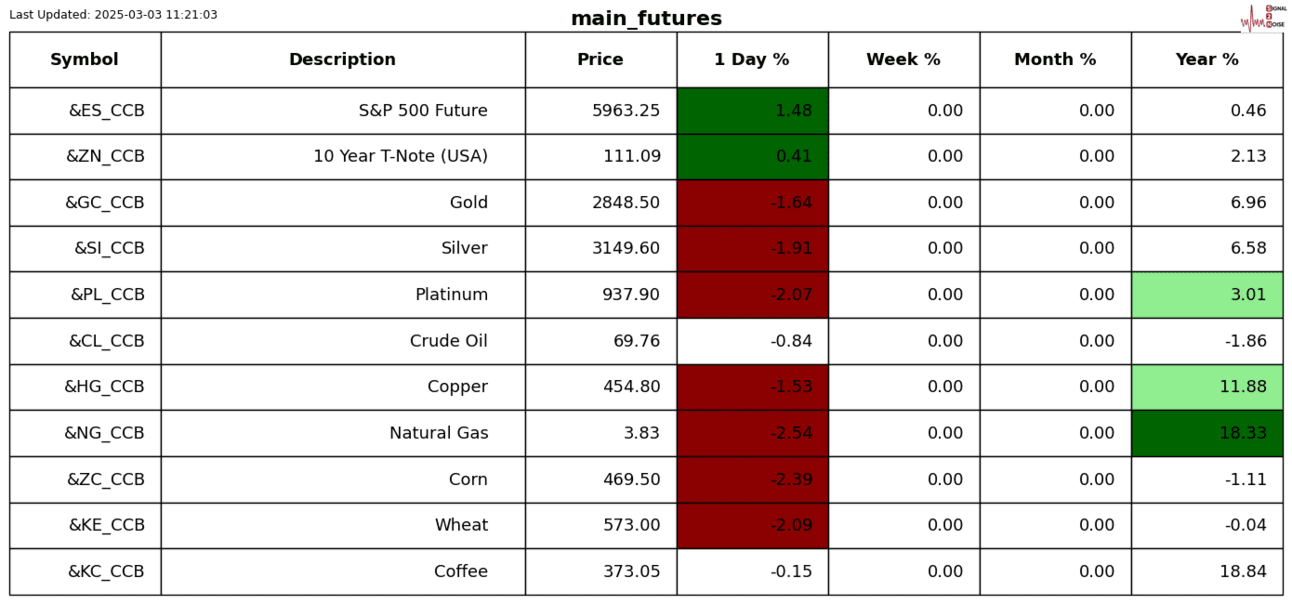This screenshot has height=604, width=1292.
Task: Click the 1 Day % column header
Action: [752, 60]
